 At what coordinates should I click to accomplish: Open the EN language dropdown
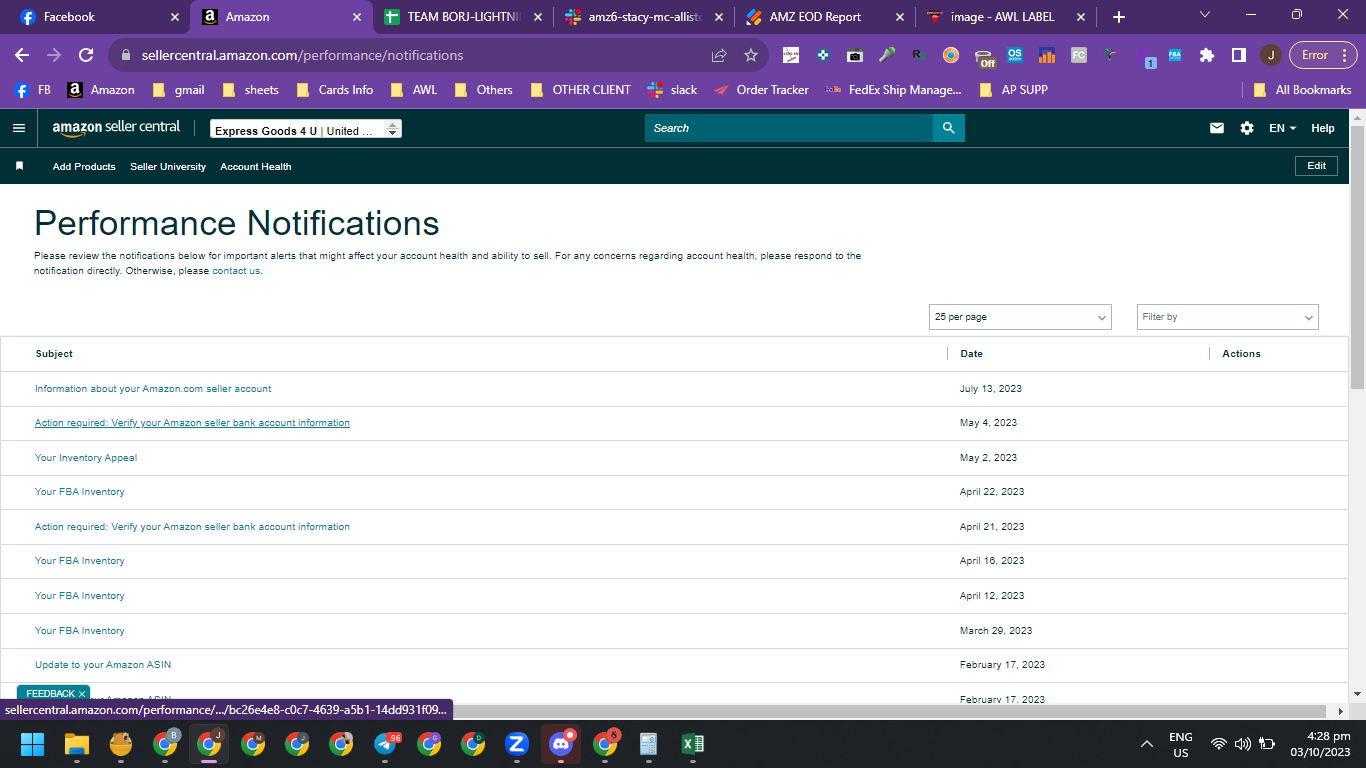coord(1282,128)
